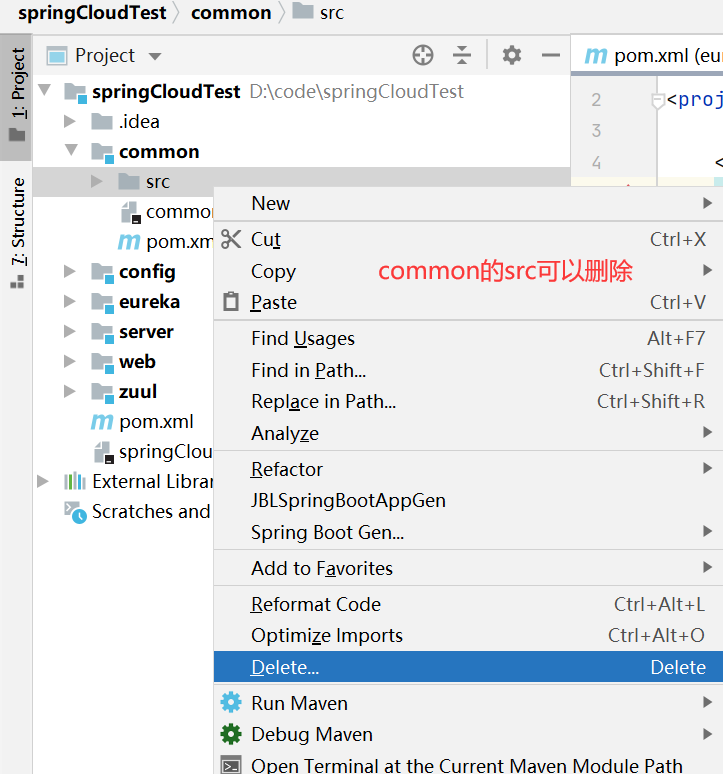Expand the server module
Screen dimensions: 723x774
click(70, 332)
